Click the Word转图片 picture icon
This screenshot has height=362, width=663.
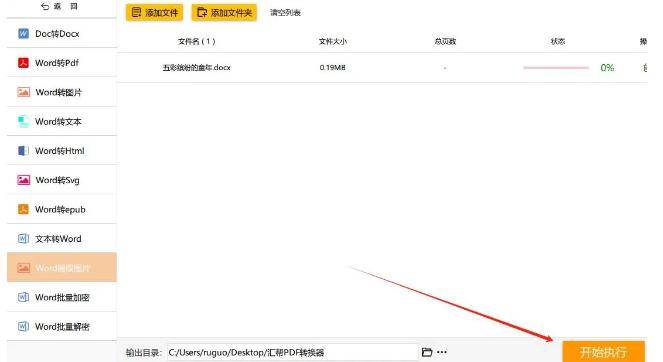23,92
